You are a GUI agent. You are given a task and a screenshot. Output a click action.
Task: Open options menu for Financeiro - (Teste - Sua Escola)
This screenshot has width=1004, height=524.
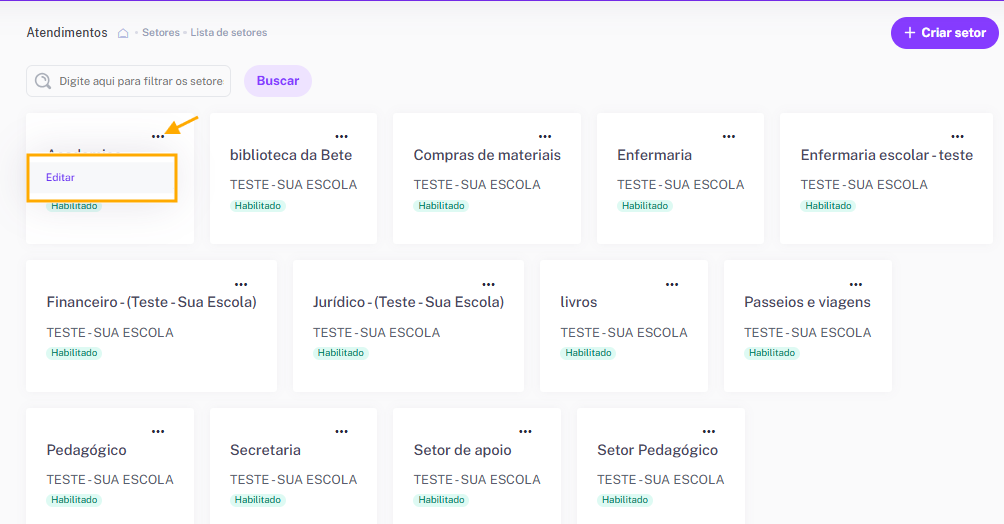click(x=241, y=284)
